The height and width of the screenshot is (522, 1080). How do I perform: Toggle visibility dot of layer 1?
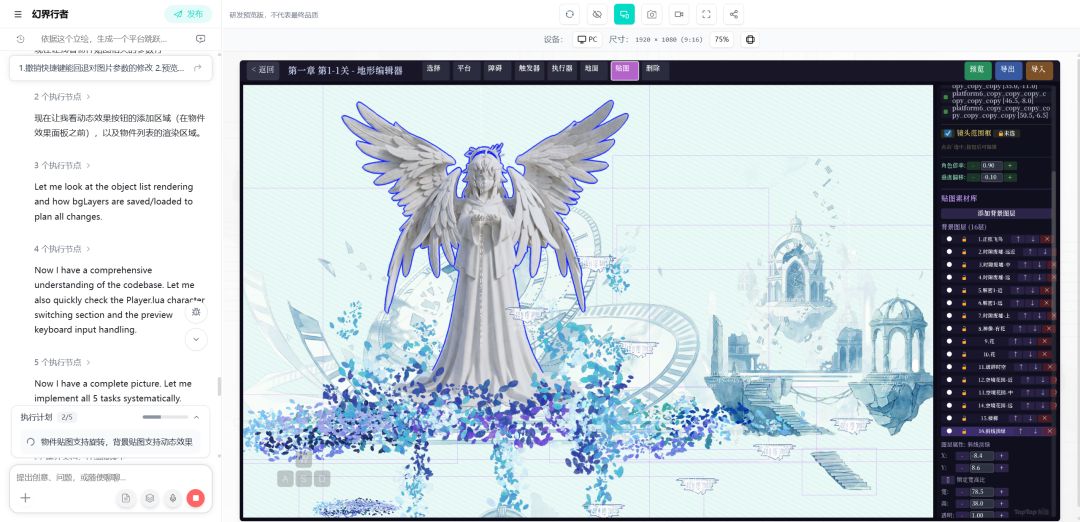tap(949, 239)
